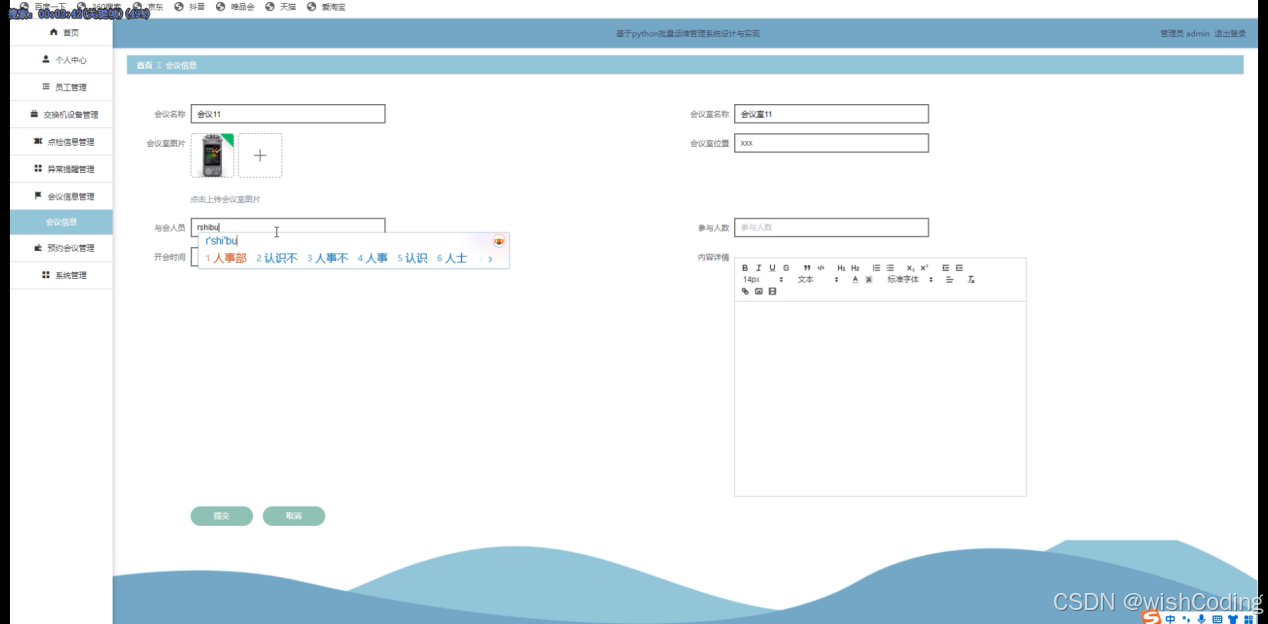Select the 会议信息 submenu item
Screen dimensions: 1268x624
point(61,222)
